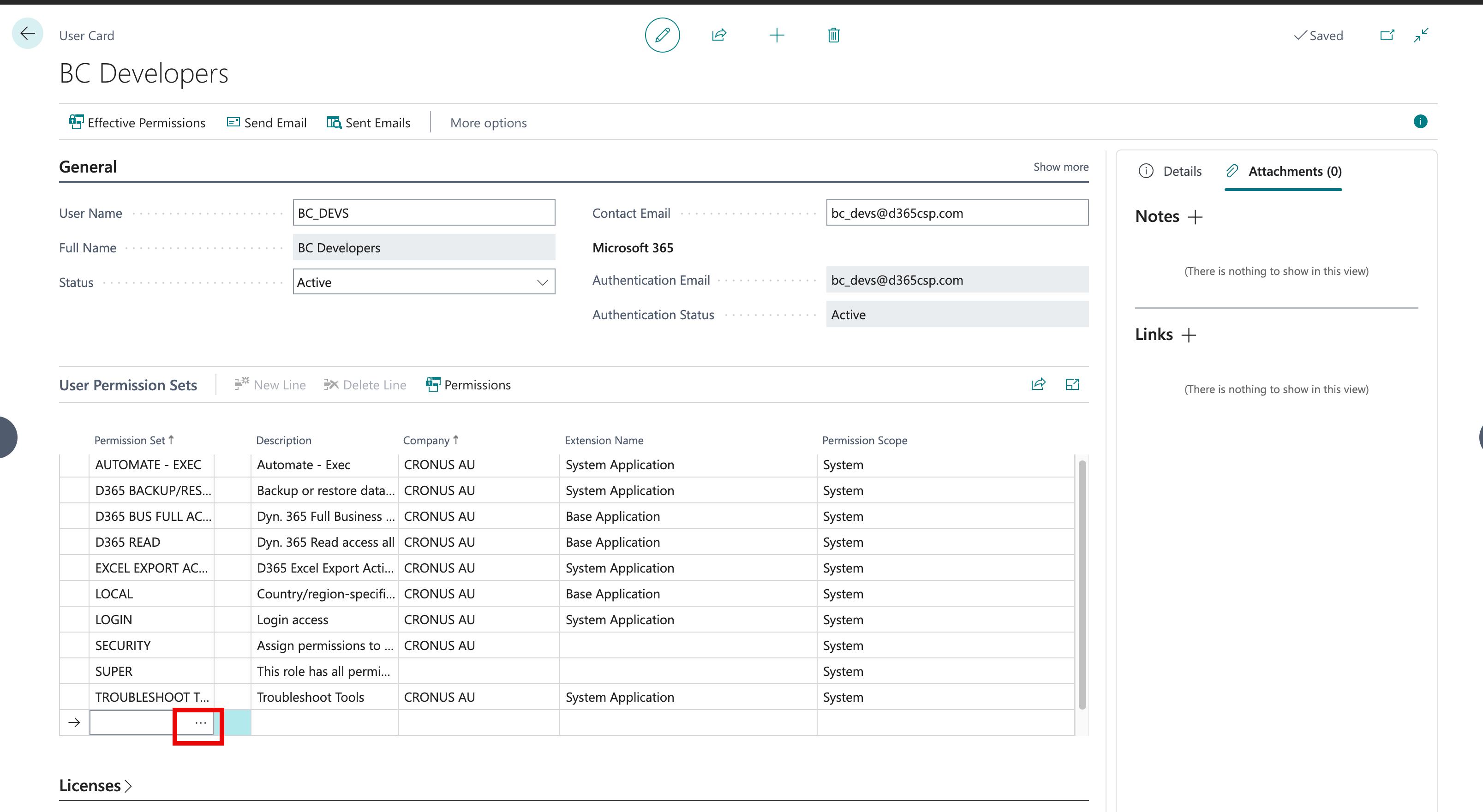Maximize the User Permission Sets part
The image size is (1483, 812).
1072,384
